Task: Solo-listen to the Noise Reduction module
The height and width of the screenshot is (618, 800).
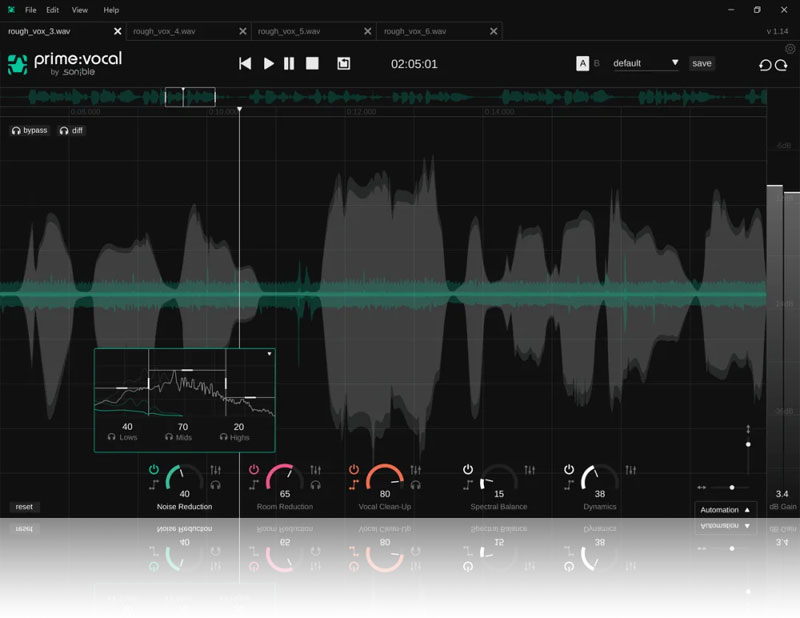Action: 216,485
